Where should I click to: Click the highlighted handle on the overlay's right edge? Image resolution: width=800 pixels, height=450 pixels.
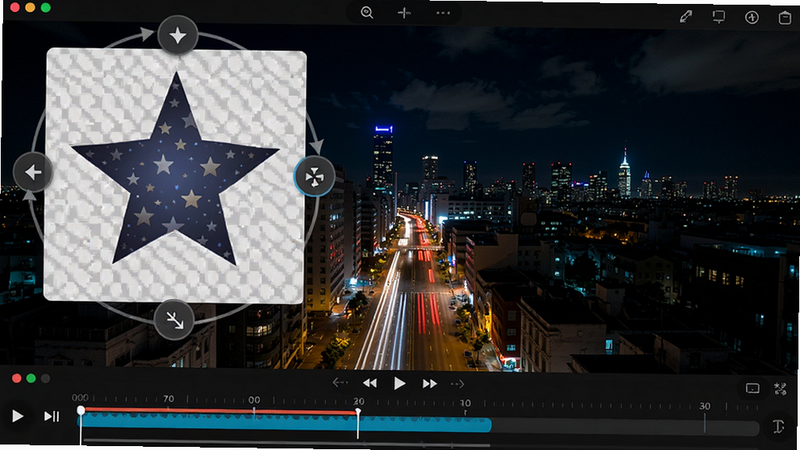click(314, 177)
